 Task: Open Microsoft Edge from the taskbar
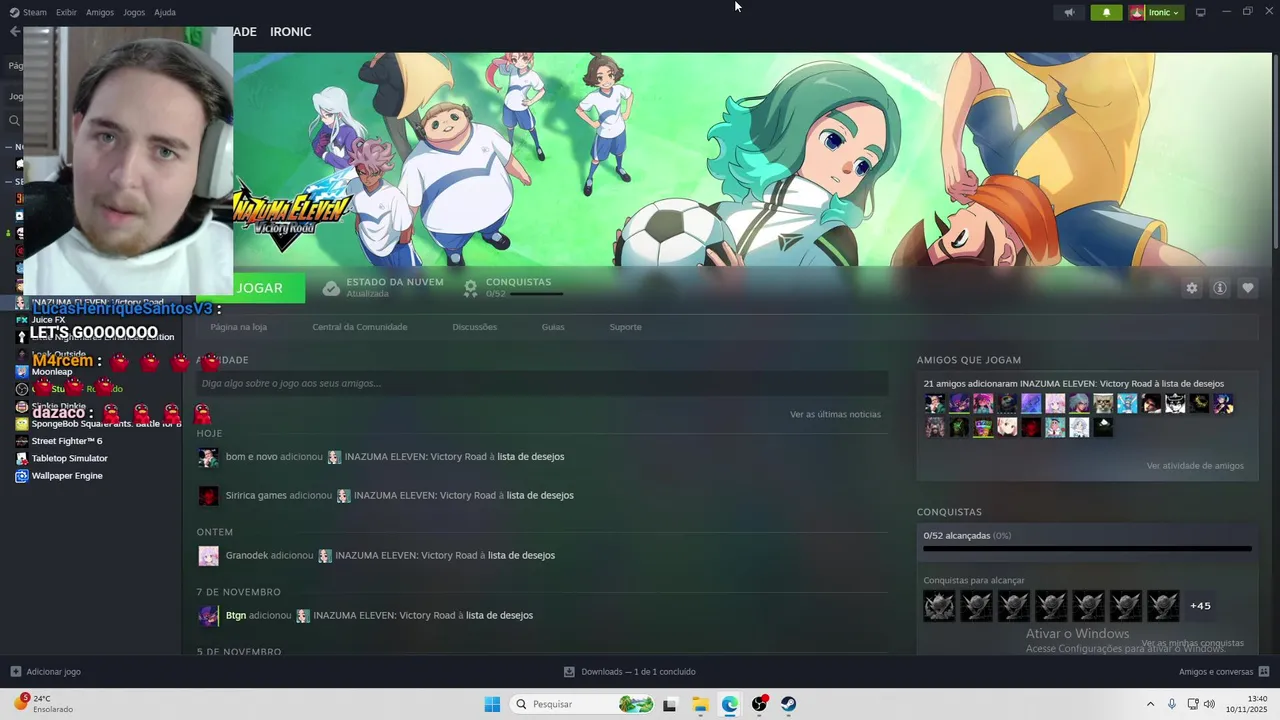click(x=730, y=705)
